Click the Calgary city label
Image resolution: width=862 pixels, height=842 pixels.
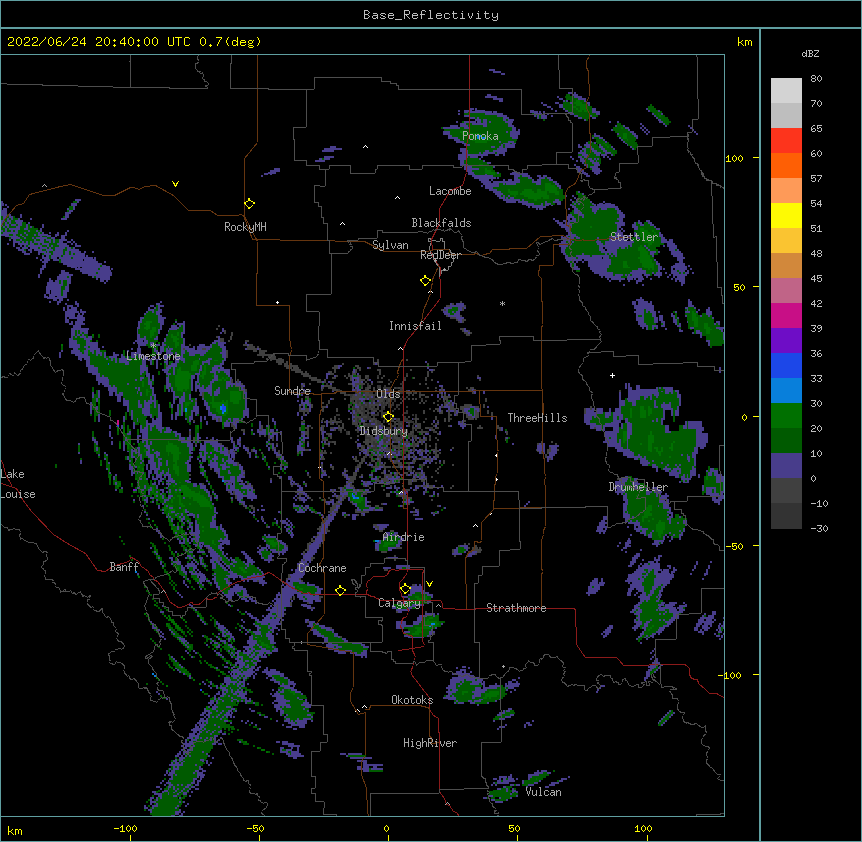pos(400,603)
